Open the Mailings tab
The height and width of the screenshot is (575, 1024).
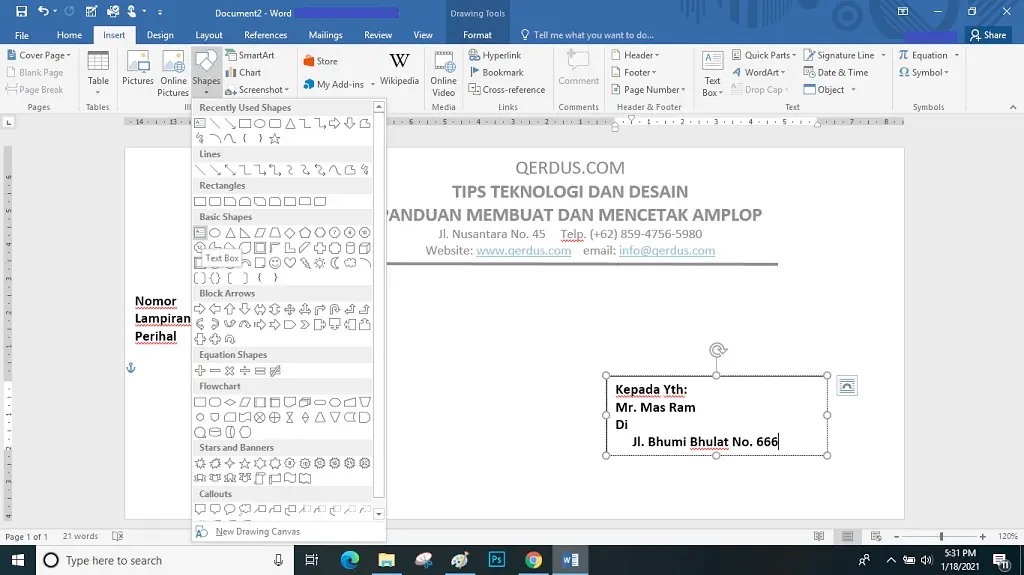tap(325, 35)
